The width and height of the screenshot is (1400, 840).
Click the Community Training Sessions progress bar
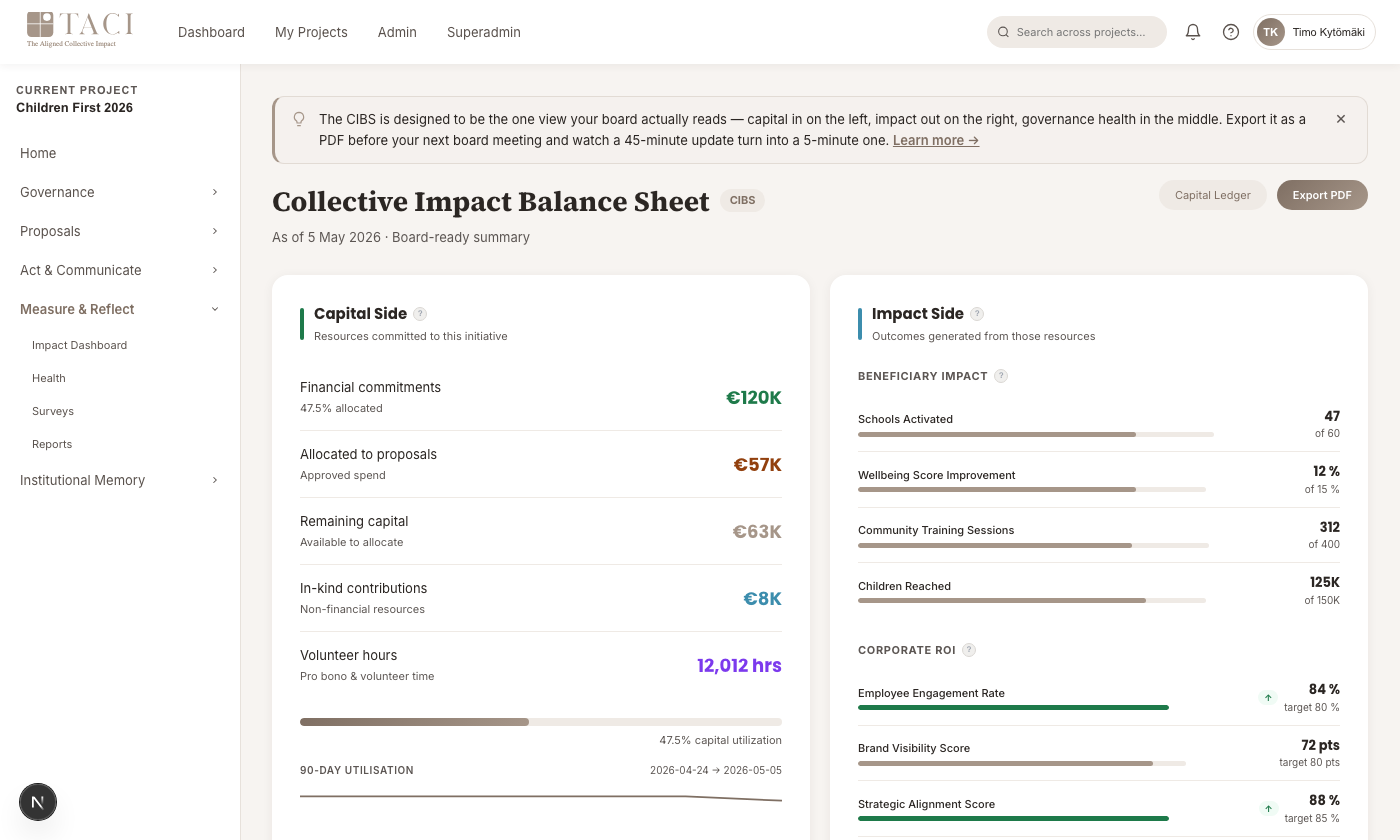click(x=1033, y=546)
